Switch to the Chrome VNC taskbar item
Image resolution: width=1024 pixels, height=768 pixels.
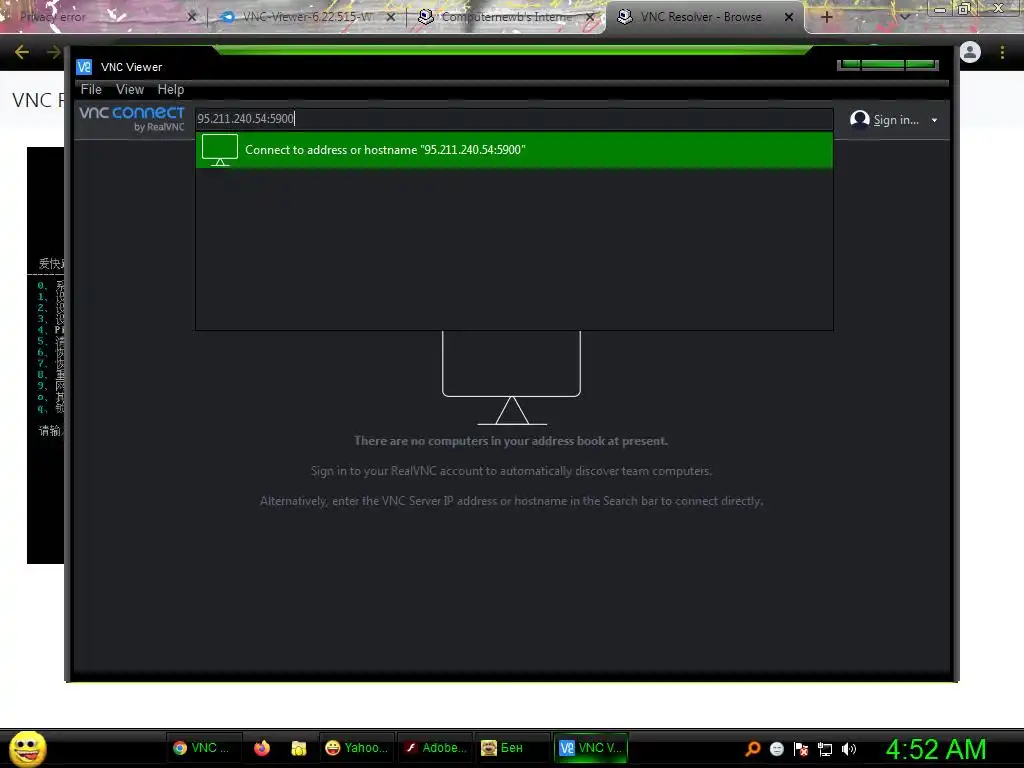click(203, 748)
